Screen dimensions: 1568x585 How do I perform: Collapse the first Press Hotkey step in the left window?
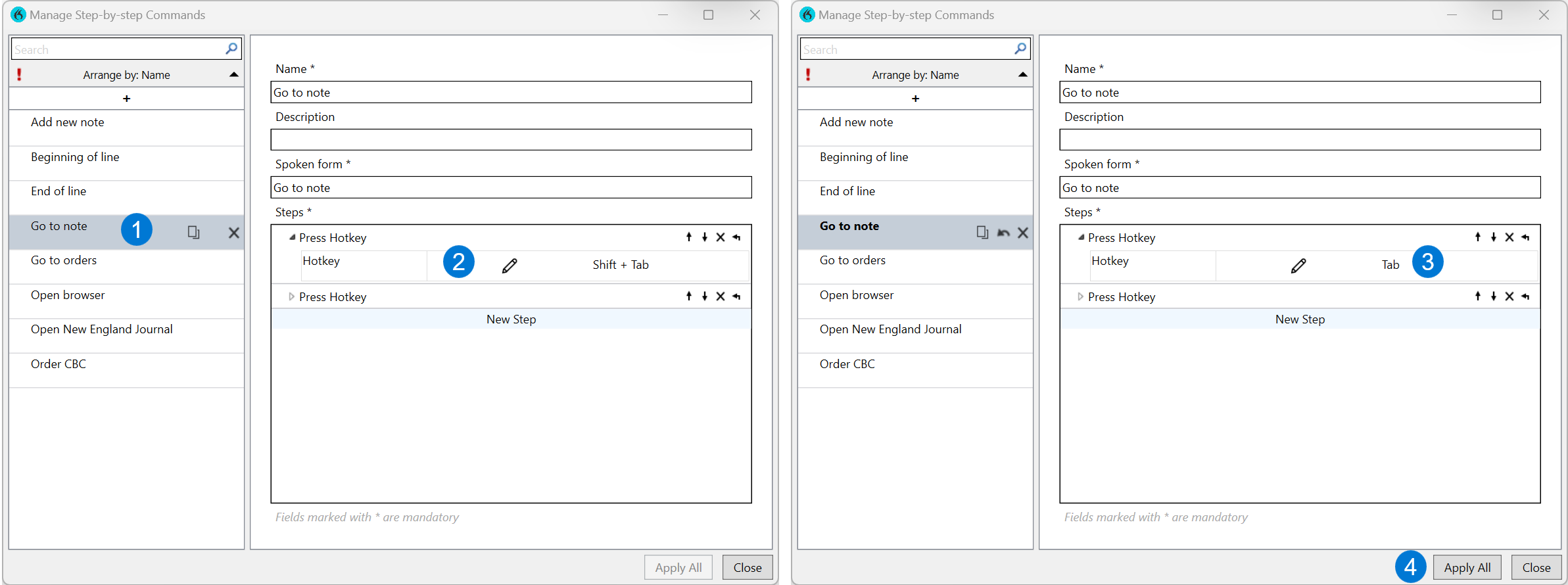tap(292, 237)
